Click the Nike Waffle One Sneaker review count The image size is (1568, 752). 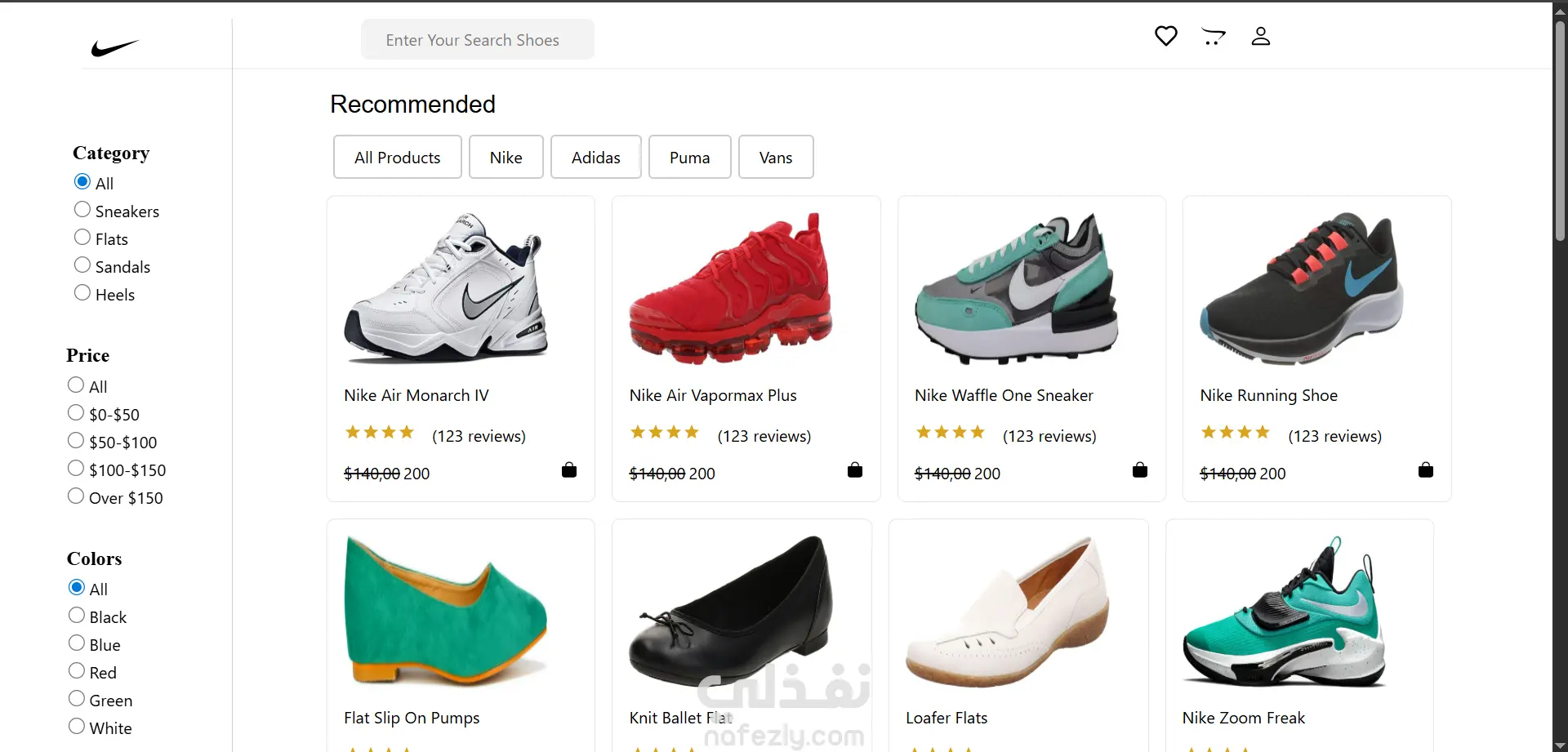(x=1049, y=436)
